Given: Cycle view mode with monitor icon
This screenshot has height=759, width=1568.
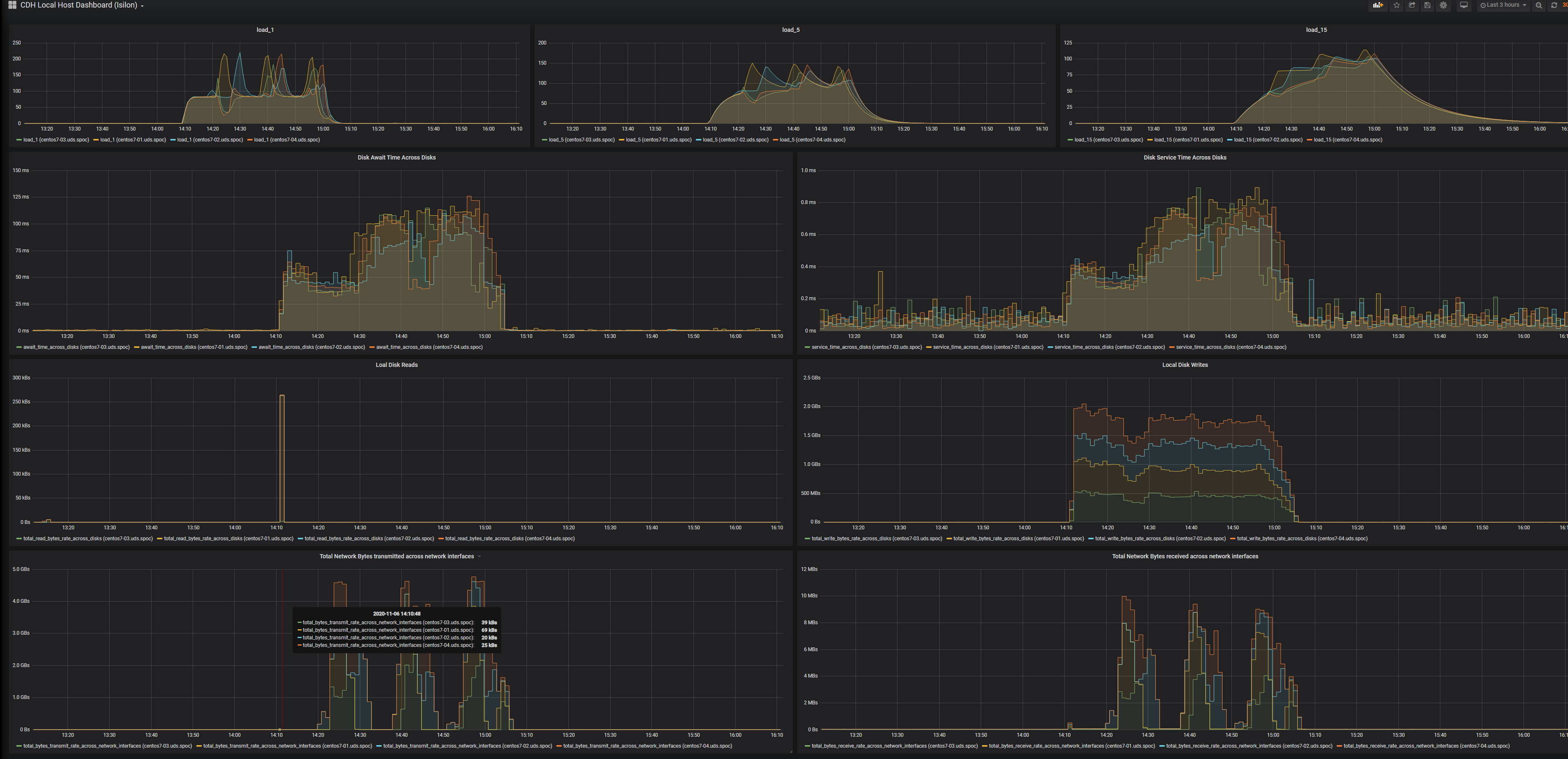Looking at the screenshot, I should [x=1464, y=5].
